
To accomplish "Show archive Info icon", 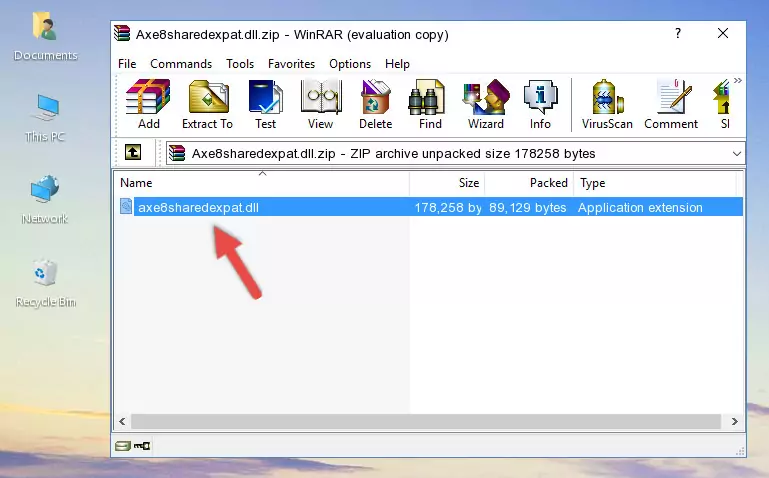I will click(540, 104).
